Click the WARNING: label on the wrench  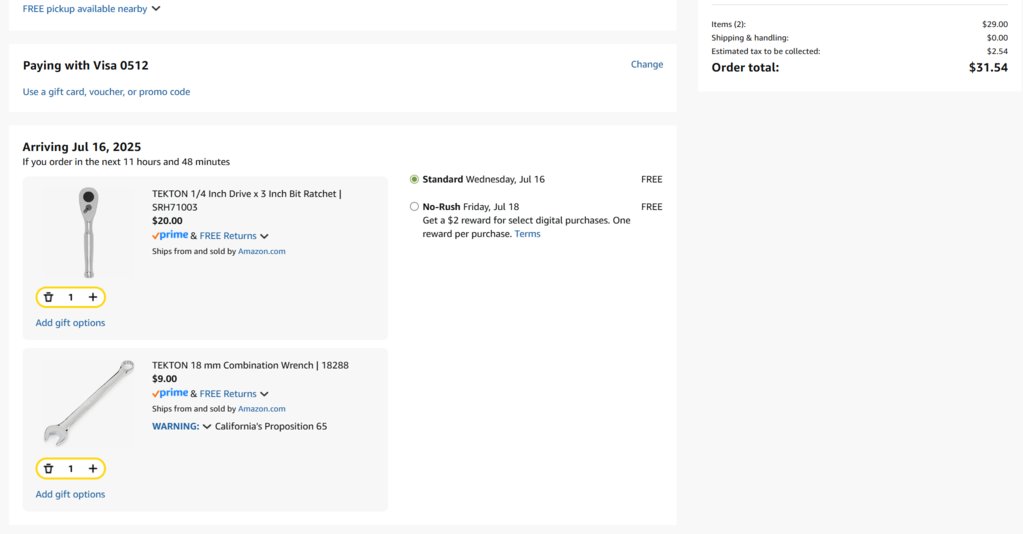(176, 426)
